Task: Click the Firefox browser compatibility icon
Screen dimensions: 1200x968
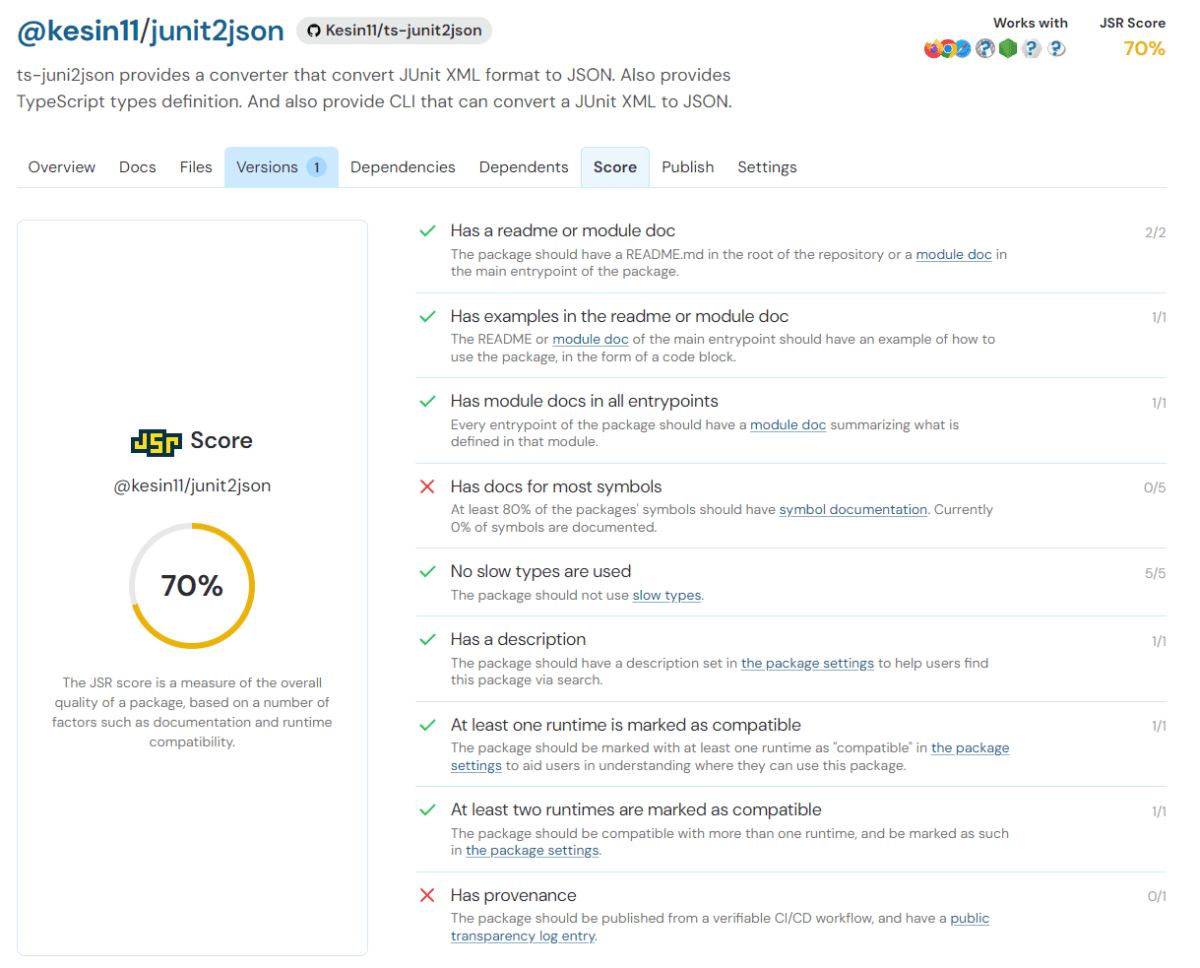Action: pos(933,48)
